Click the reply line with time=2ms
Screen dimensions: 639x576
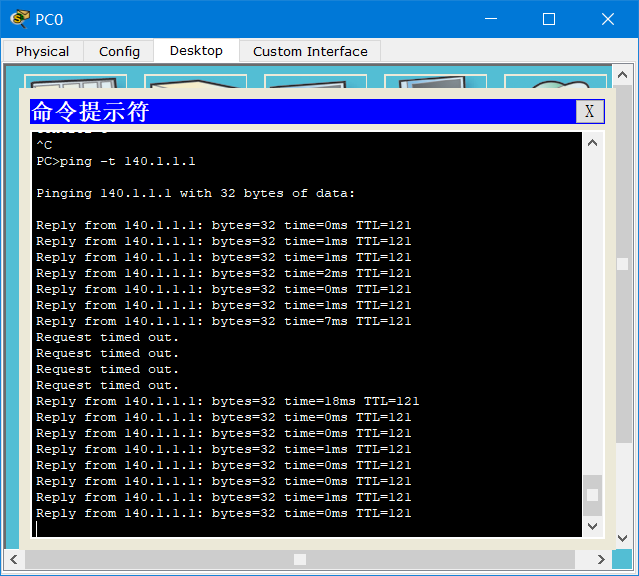(223, 273)
